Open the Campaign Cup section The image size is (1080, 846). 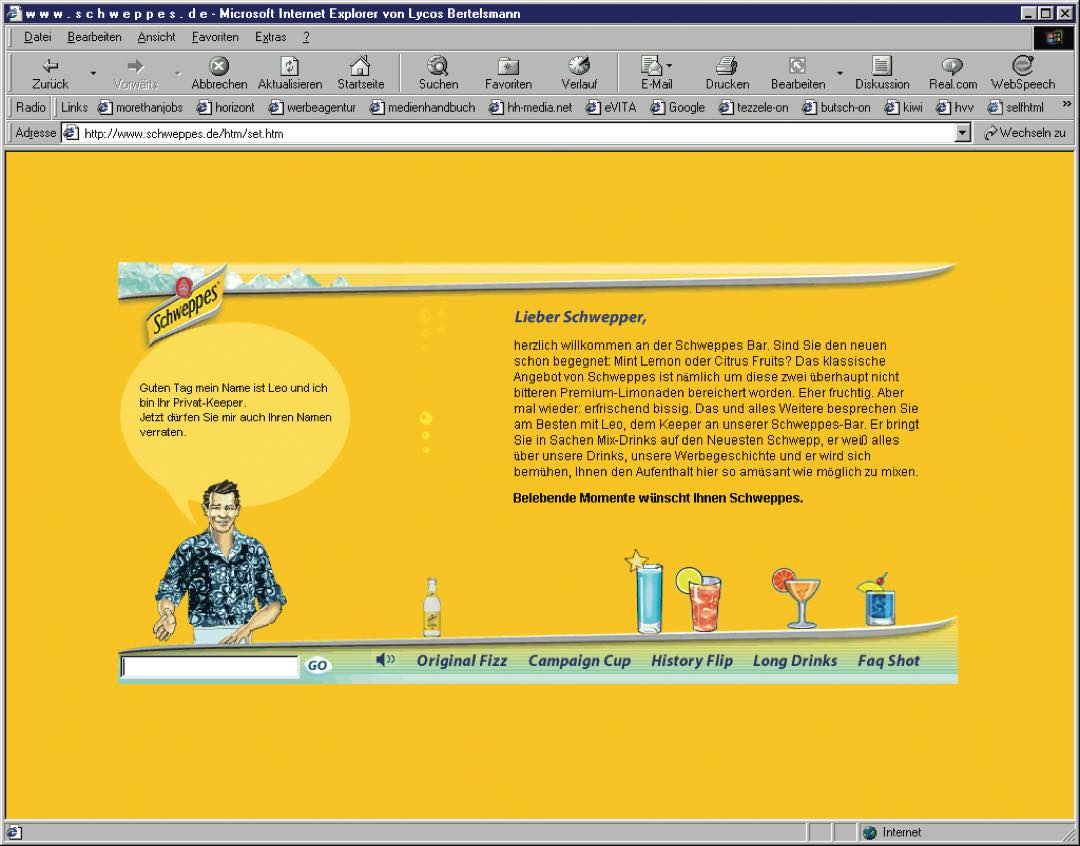pyautogui.click(x=579, y=661)
